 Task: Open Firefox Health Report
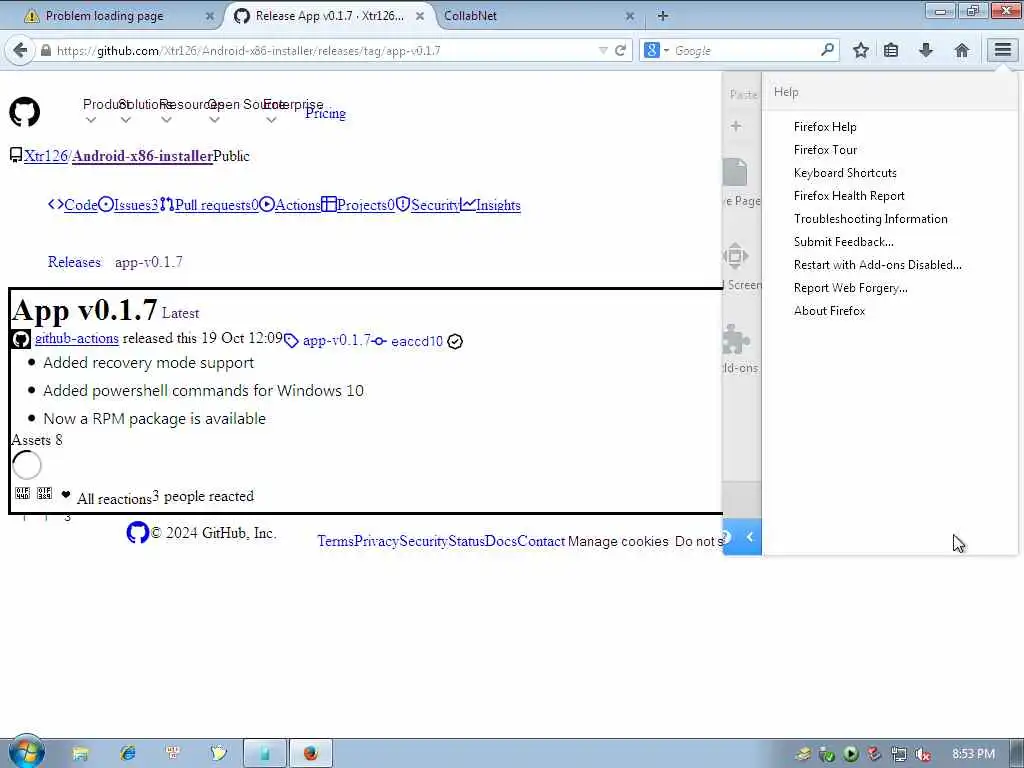pos(849,195)
